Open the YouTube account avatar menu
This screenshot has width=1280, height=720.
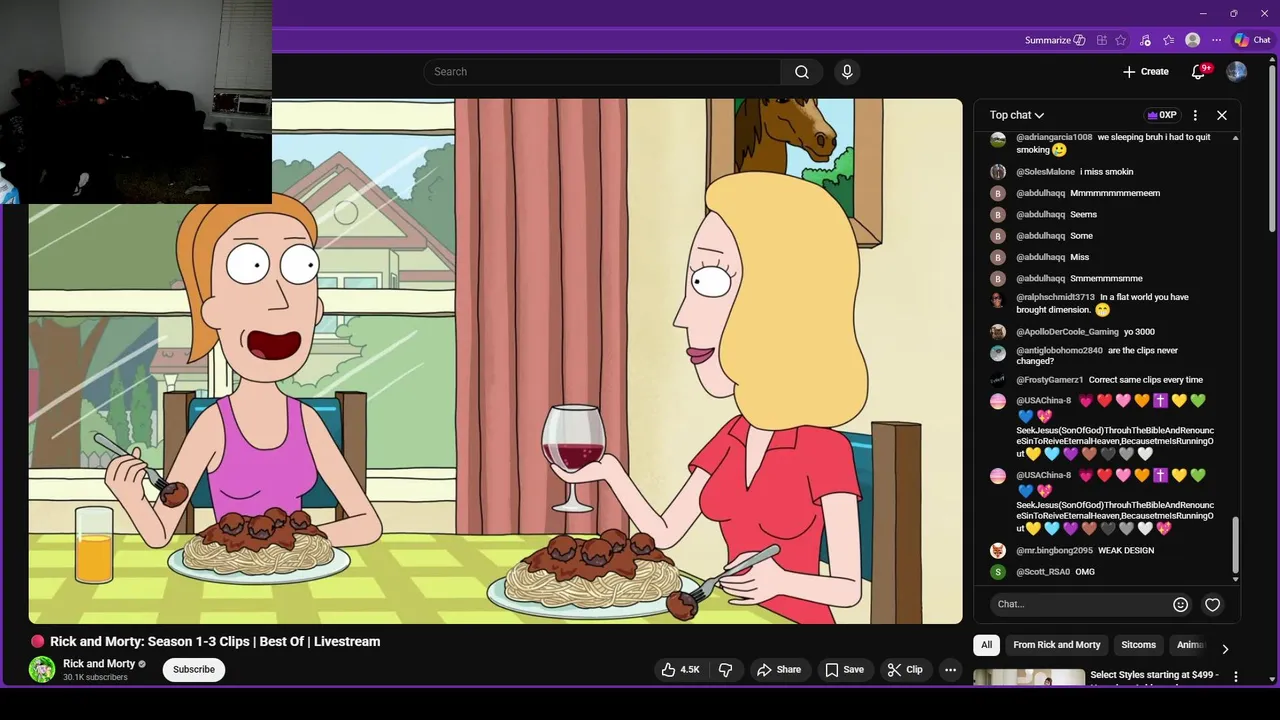(1237, 72)
